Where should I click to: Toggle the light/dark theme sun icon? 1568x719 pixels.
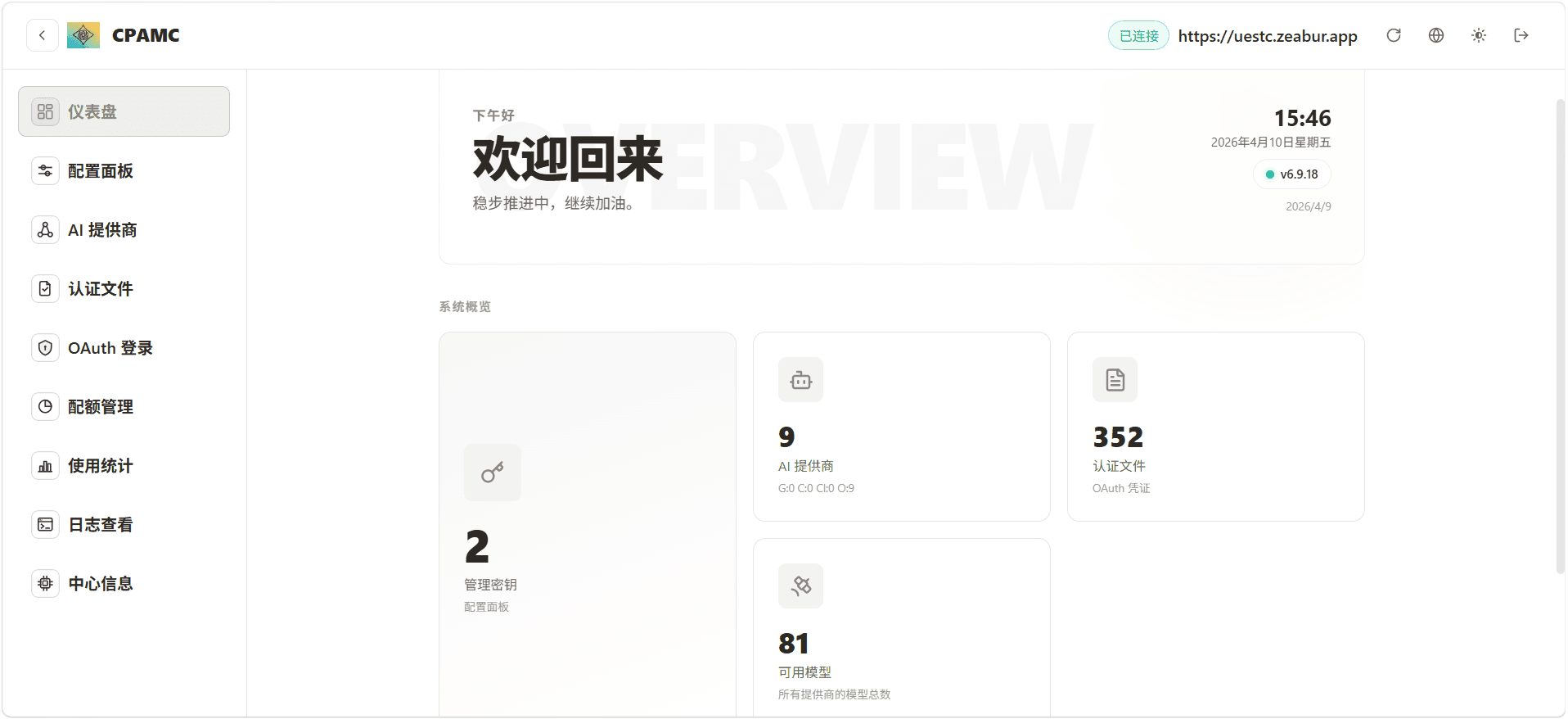click(x=1479, y=35)
